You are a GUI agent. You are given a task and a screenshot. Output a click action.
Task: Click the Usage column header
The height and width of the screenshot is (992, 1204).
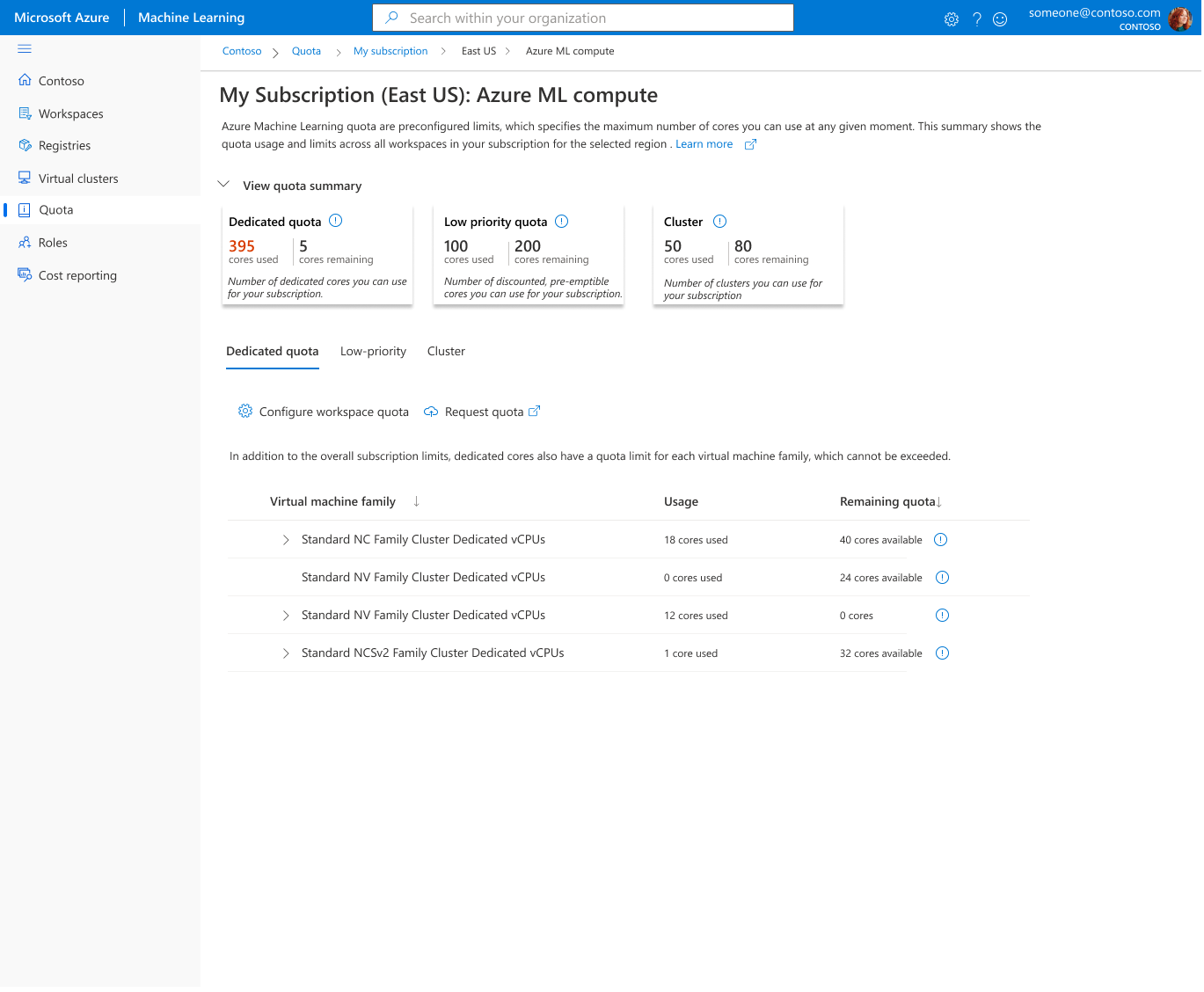coord(681,501)
